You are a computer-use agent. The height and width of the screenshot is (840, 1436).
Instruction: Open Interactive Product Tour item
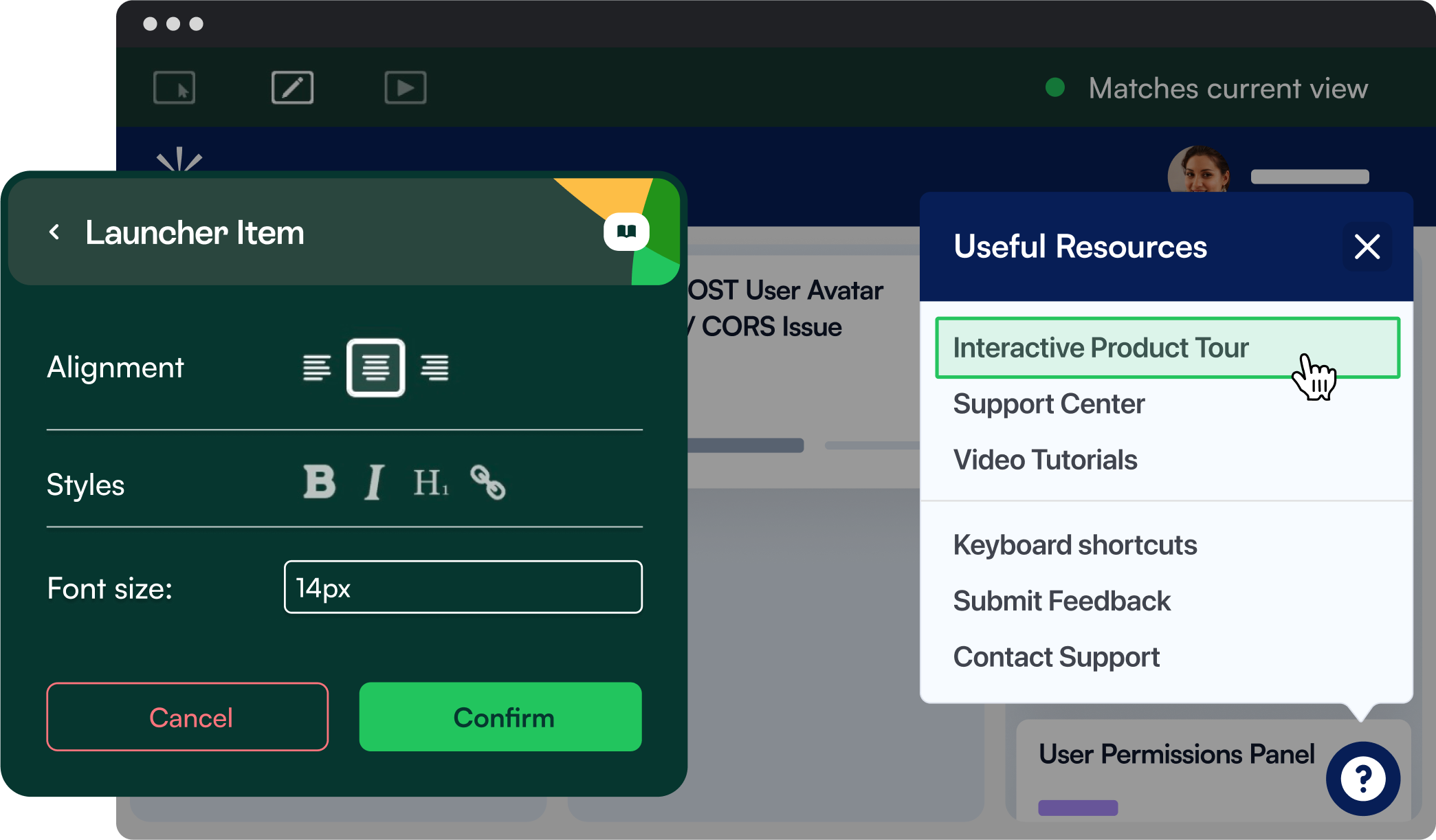(1167, 348)
